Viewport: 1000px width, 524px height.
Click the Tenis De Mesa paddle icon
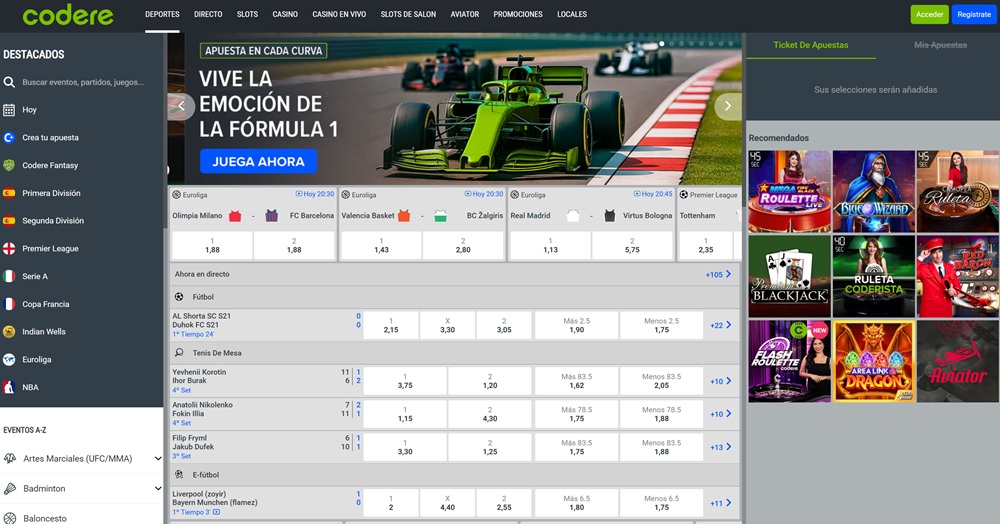click(x=179, y=353)
